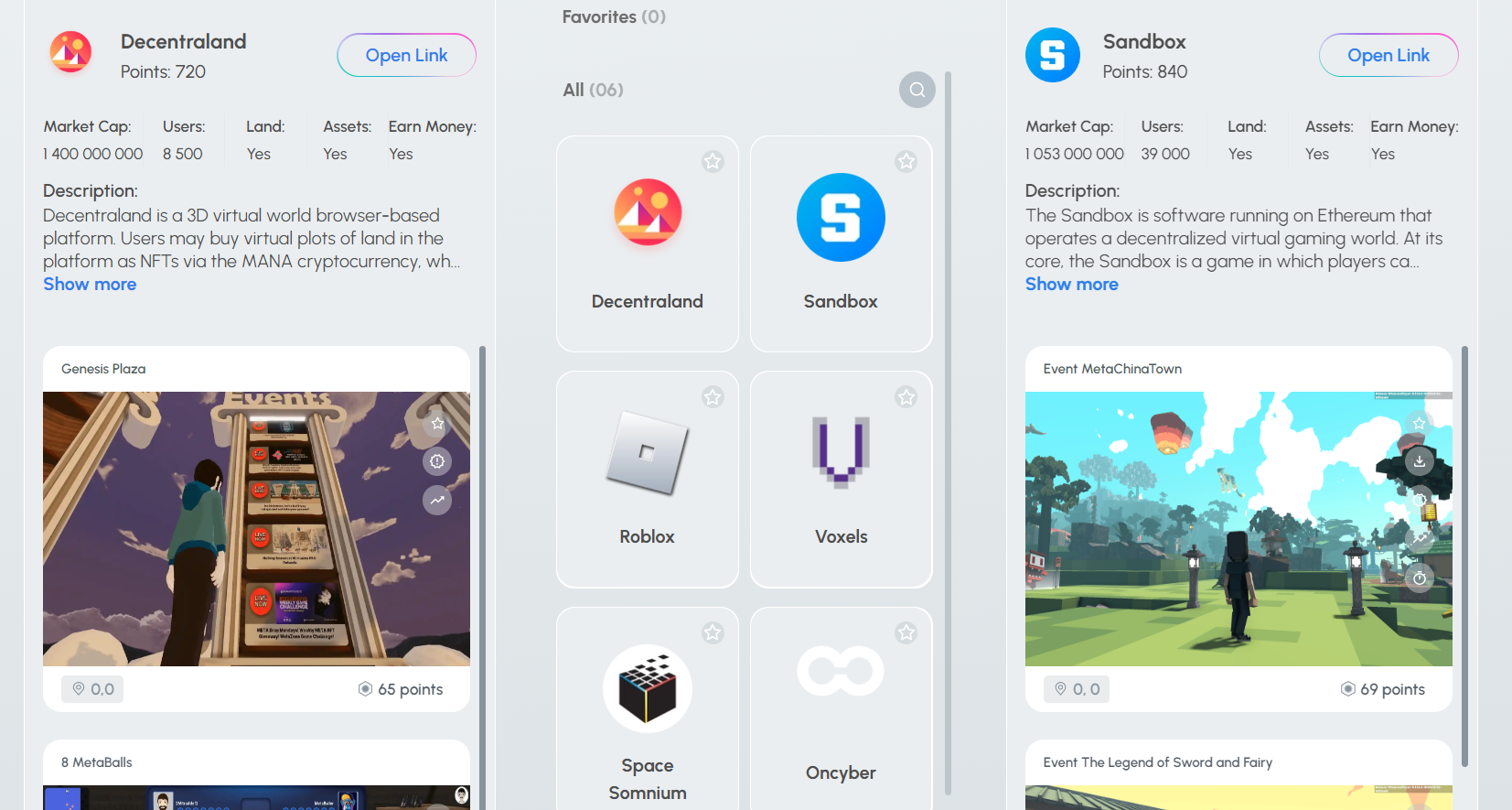
Task: Click trending chart icon on Genesis Plaza
Action: [x=437, y=500]
